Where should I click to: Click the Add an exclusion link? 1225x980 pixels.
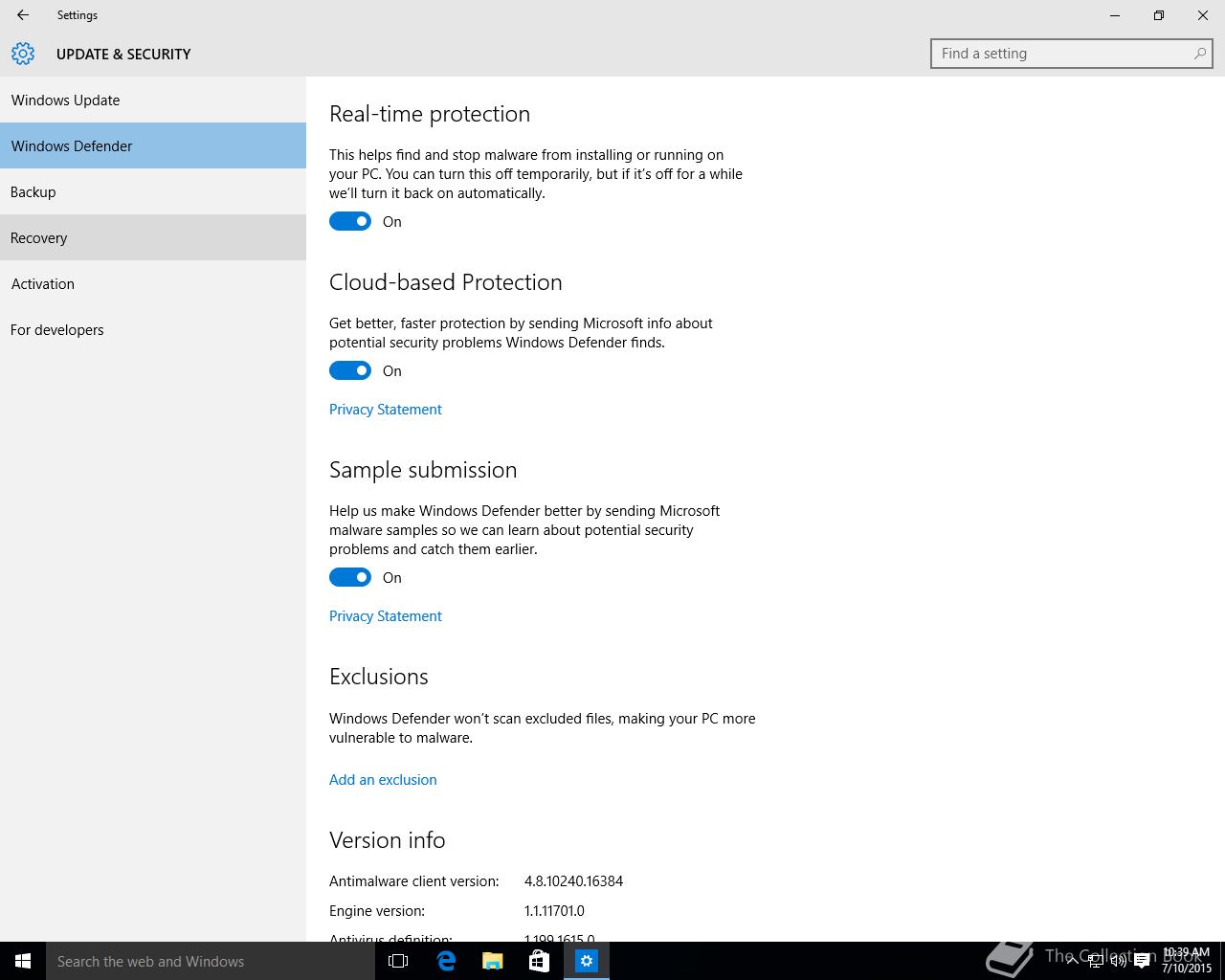click(383, 780)
